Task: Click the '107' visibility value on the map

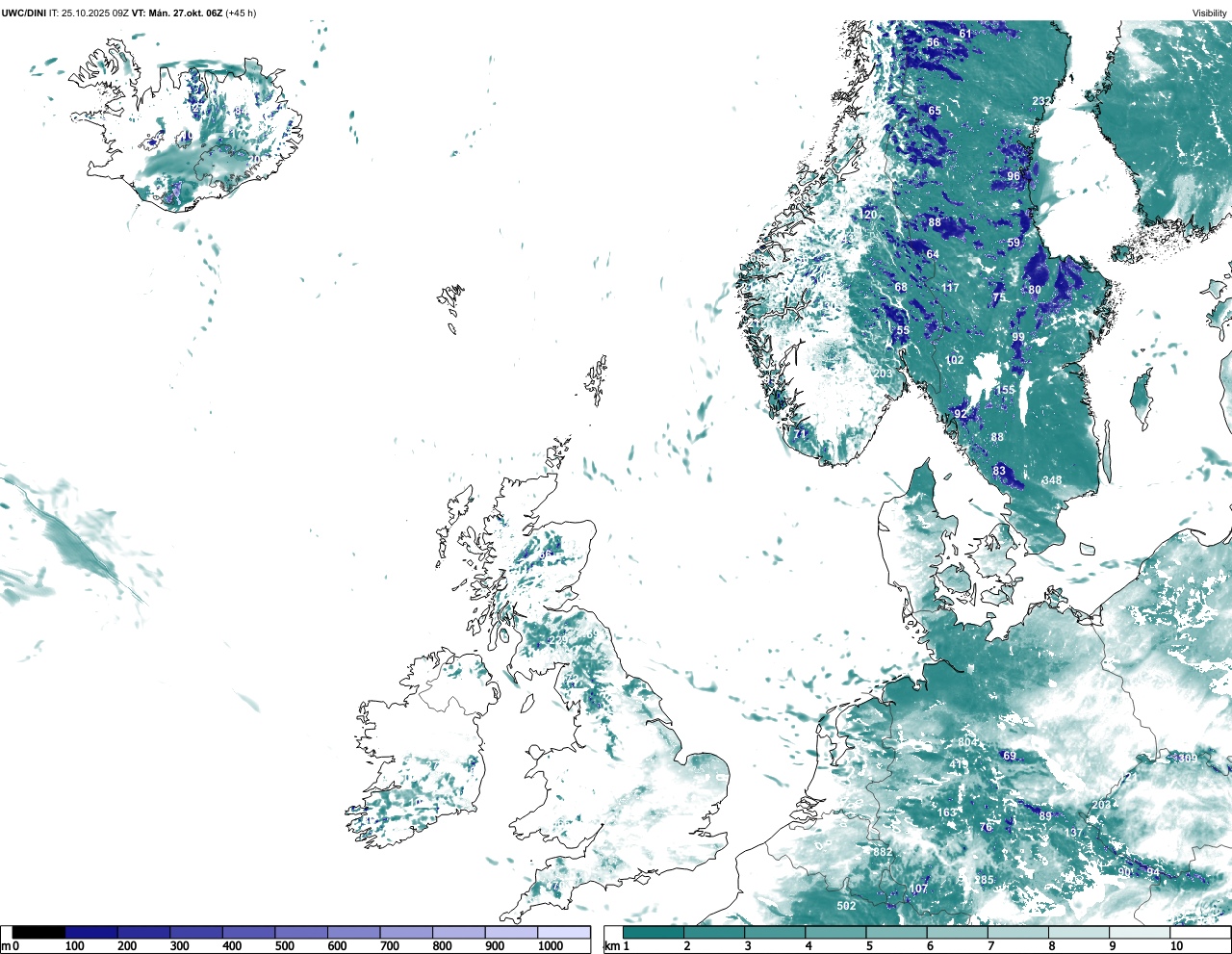Action: pos(918,889)
